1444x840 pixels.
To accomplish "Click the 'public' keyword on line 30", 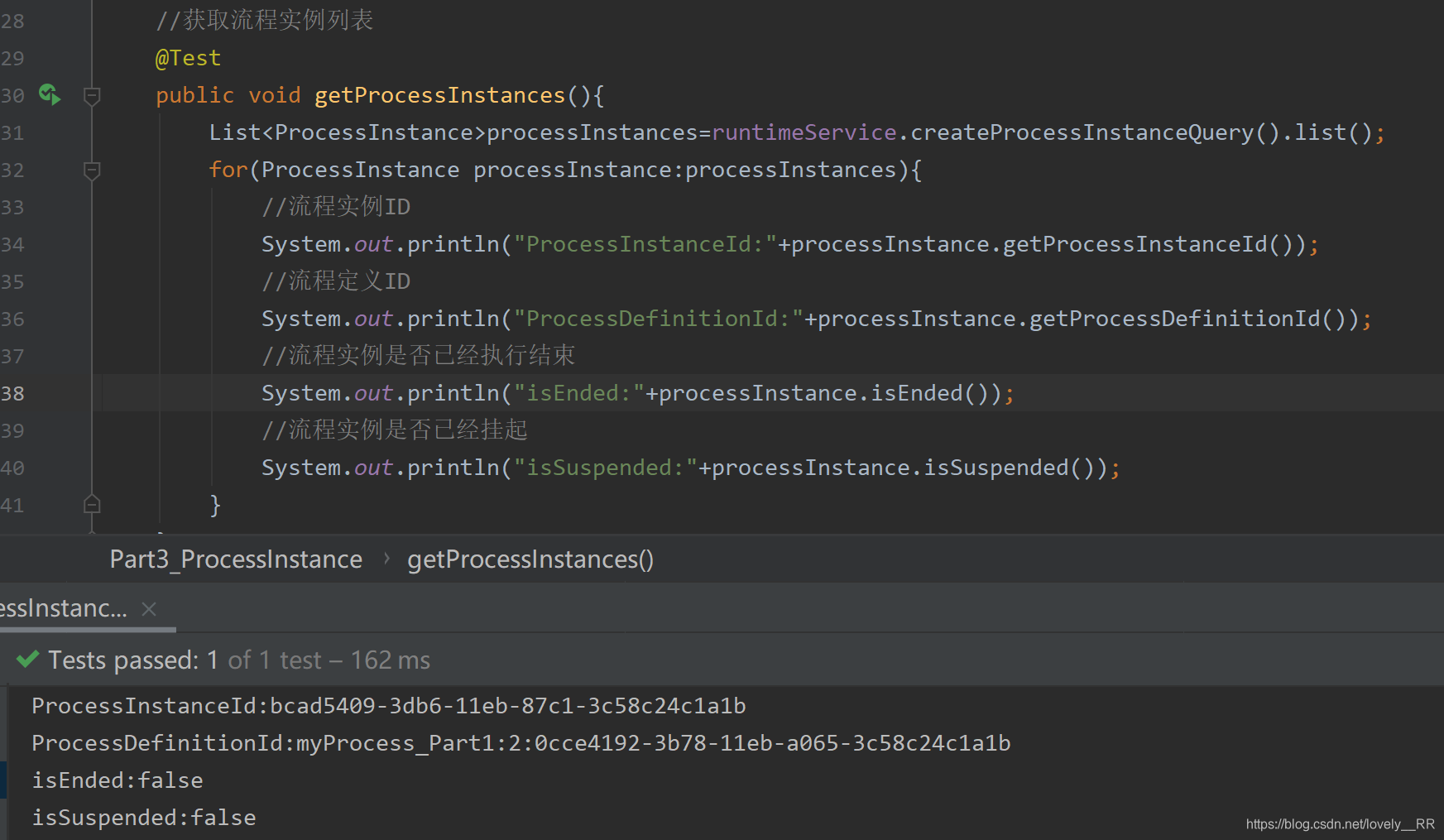I will pyautogui.click(x=195, y=95).
